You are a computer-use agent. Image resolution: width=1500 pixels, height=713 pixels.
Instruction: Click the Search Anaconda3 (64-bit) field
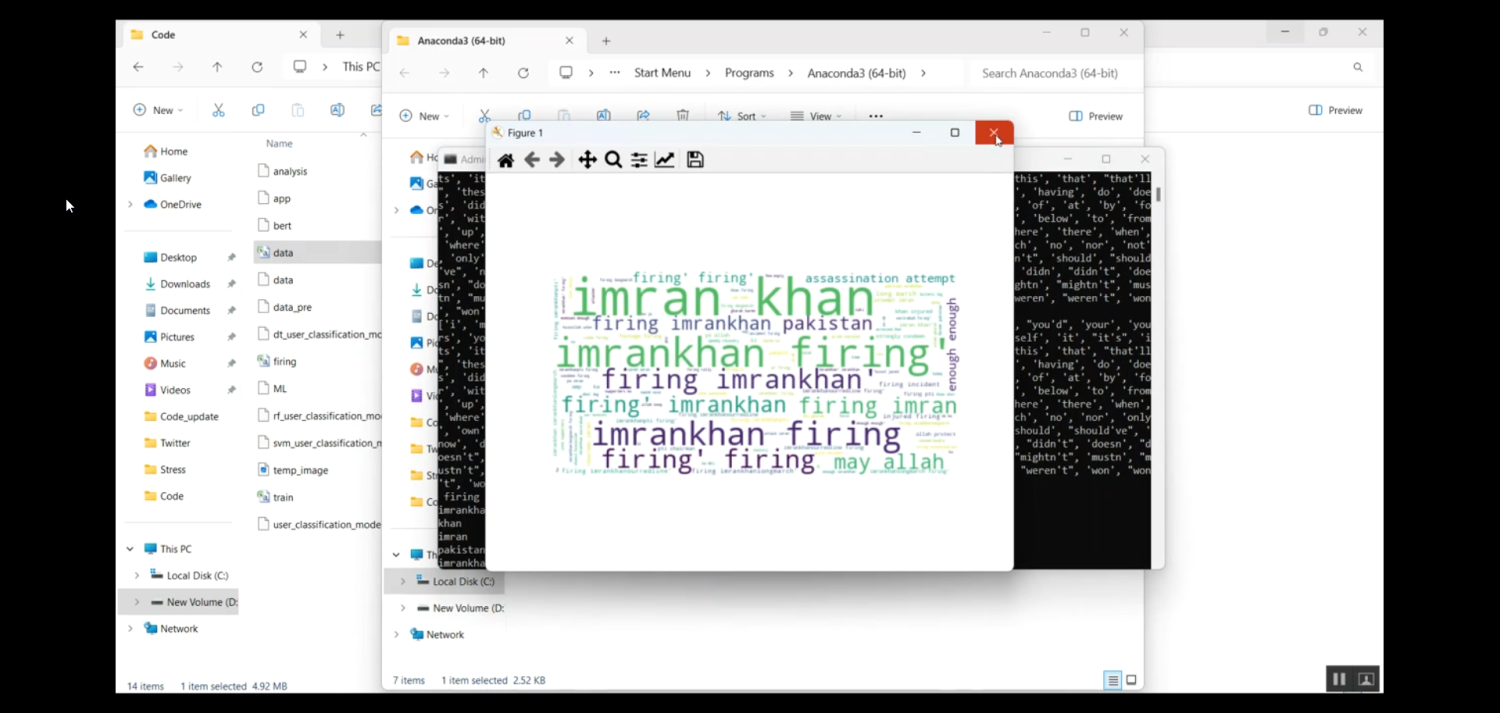1050,73
